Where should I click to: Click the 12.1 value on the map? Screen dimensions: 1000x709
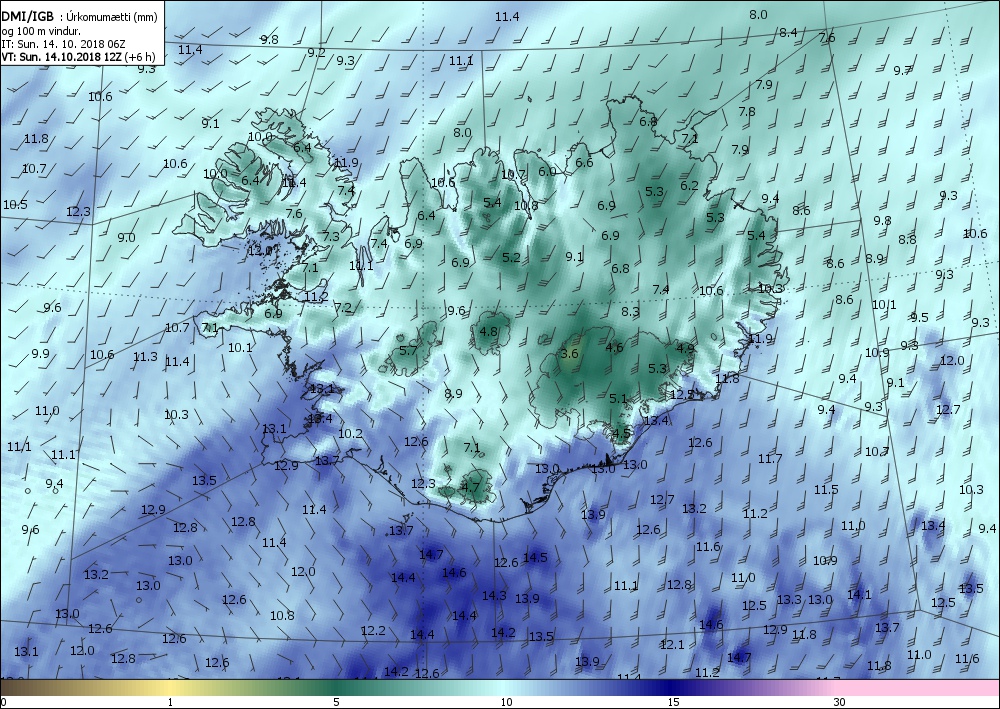(x=672, y=645)
